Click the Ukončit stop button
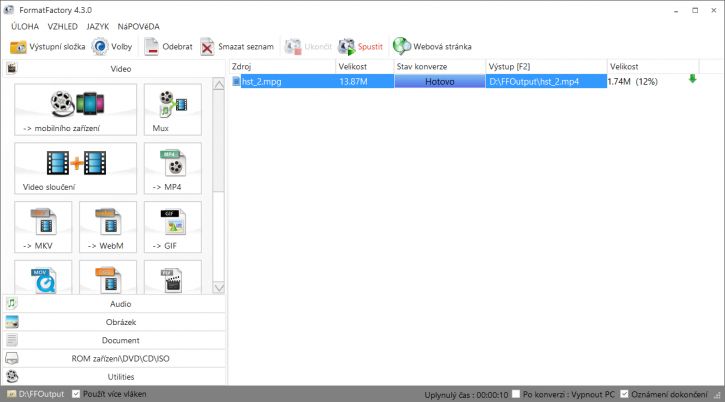 (308, 47)
